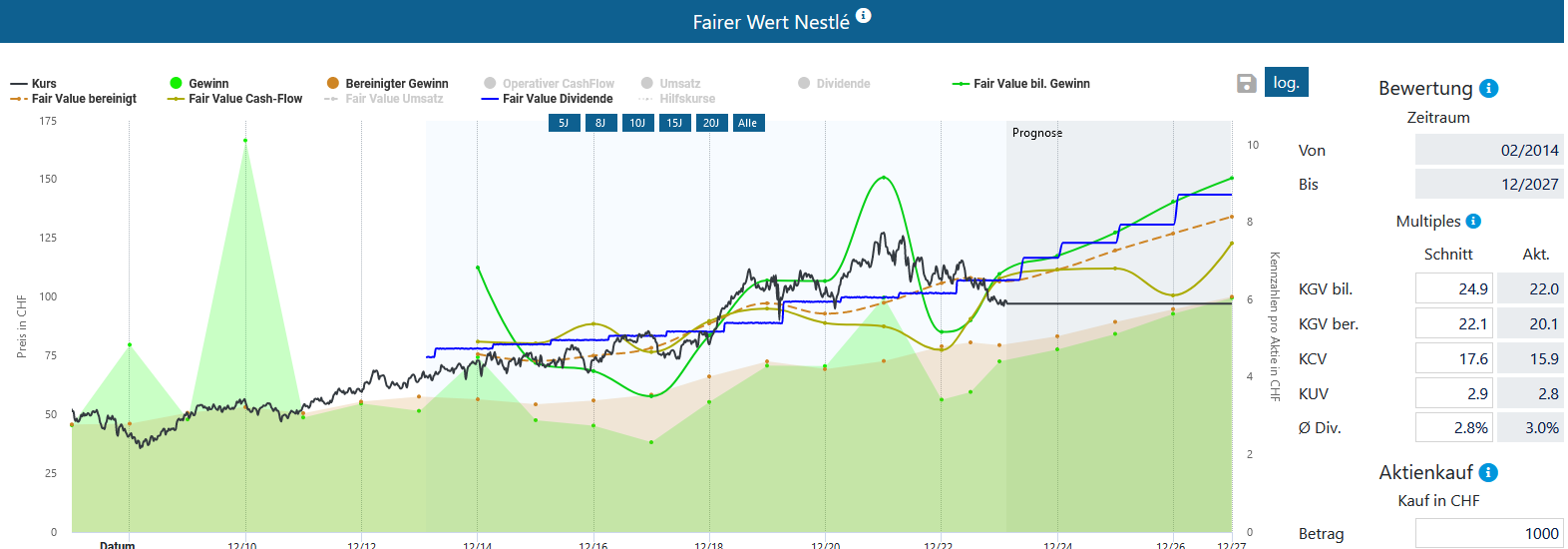Click KCV current value 15.9
Screen dimensions: 1568x549
tap(1530, 358)
